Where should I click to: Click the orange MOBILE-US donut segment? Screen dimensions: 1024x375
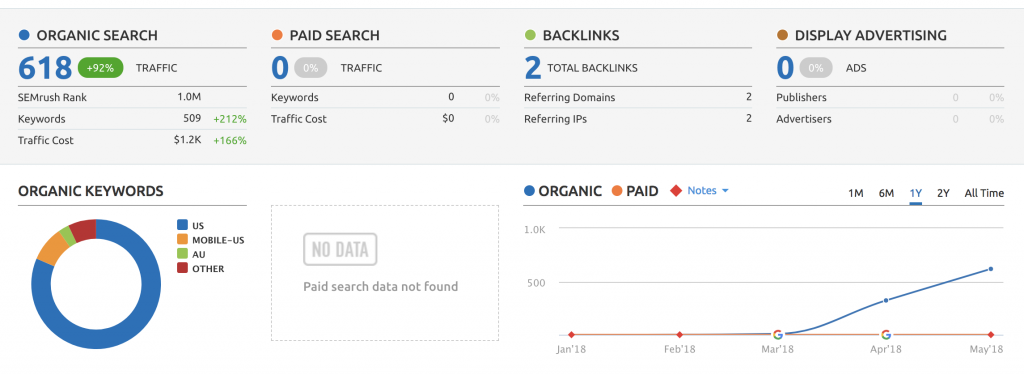(x=53, y=248)
